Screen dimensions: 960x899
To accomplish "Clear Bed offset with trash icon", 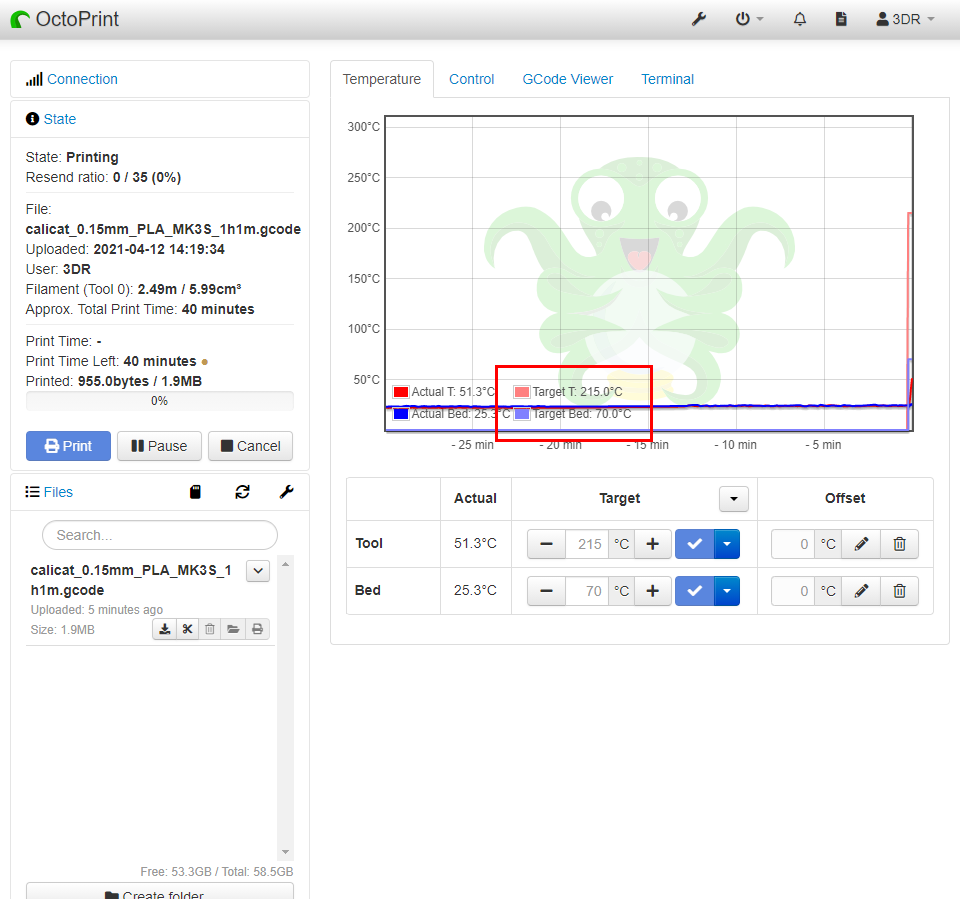I will tap(899, 591).
